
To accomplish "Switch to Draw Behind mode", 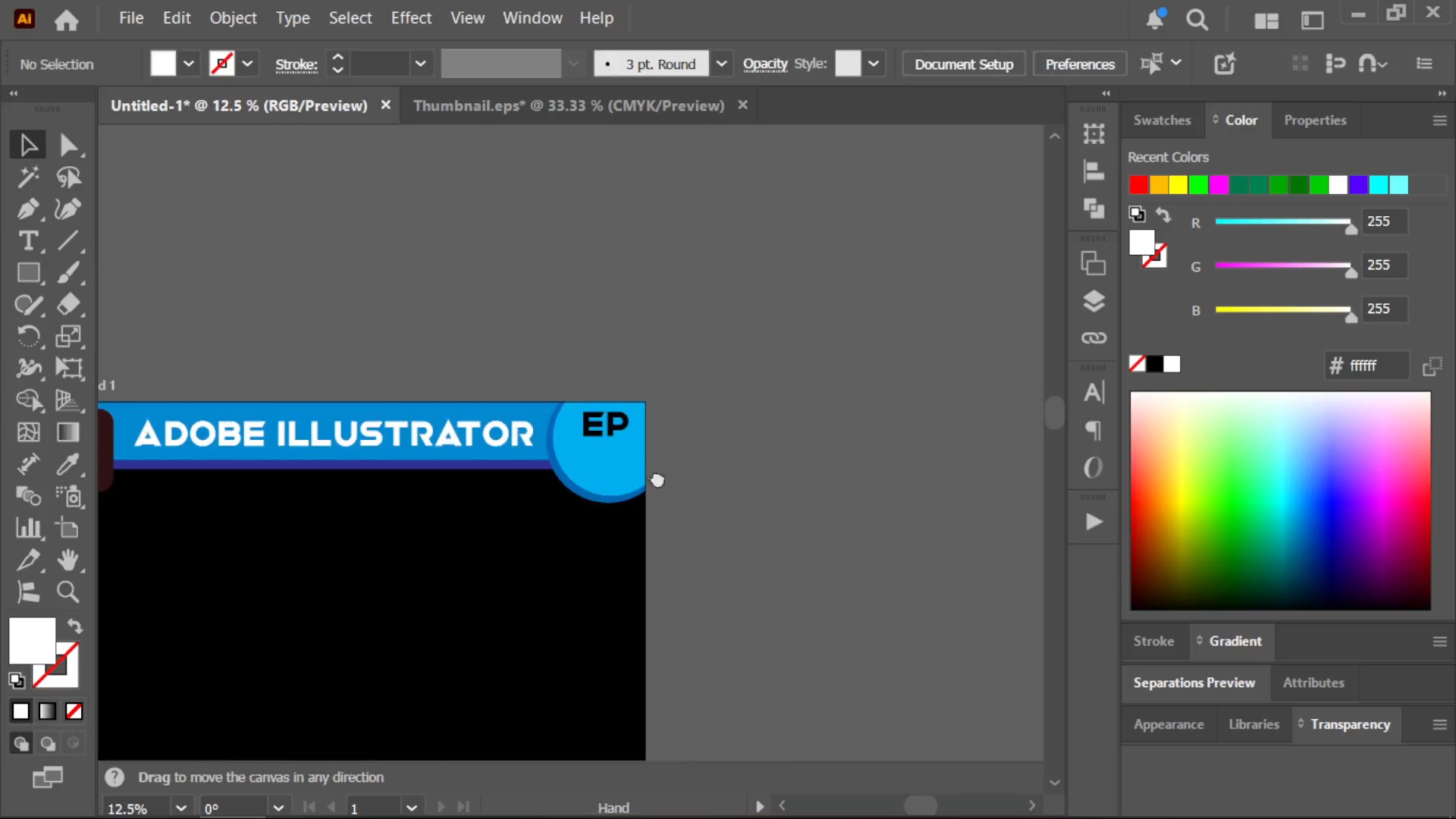I will pos(47,744).
